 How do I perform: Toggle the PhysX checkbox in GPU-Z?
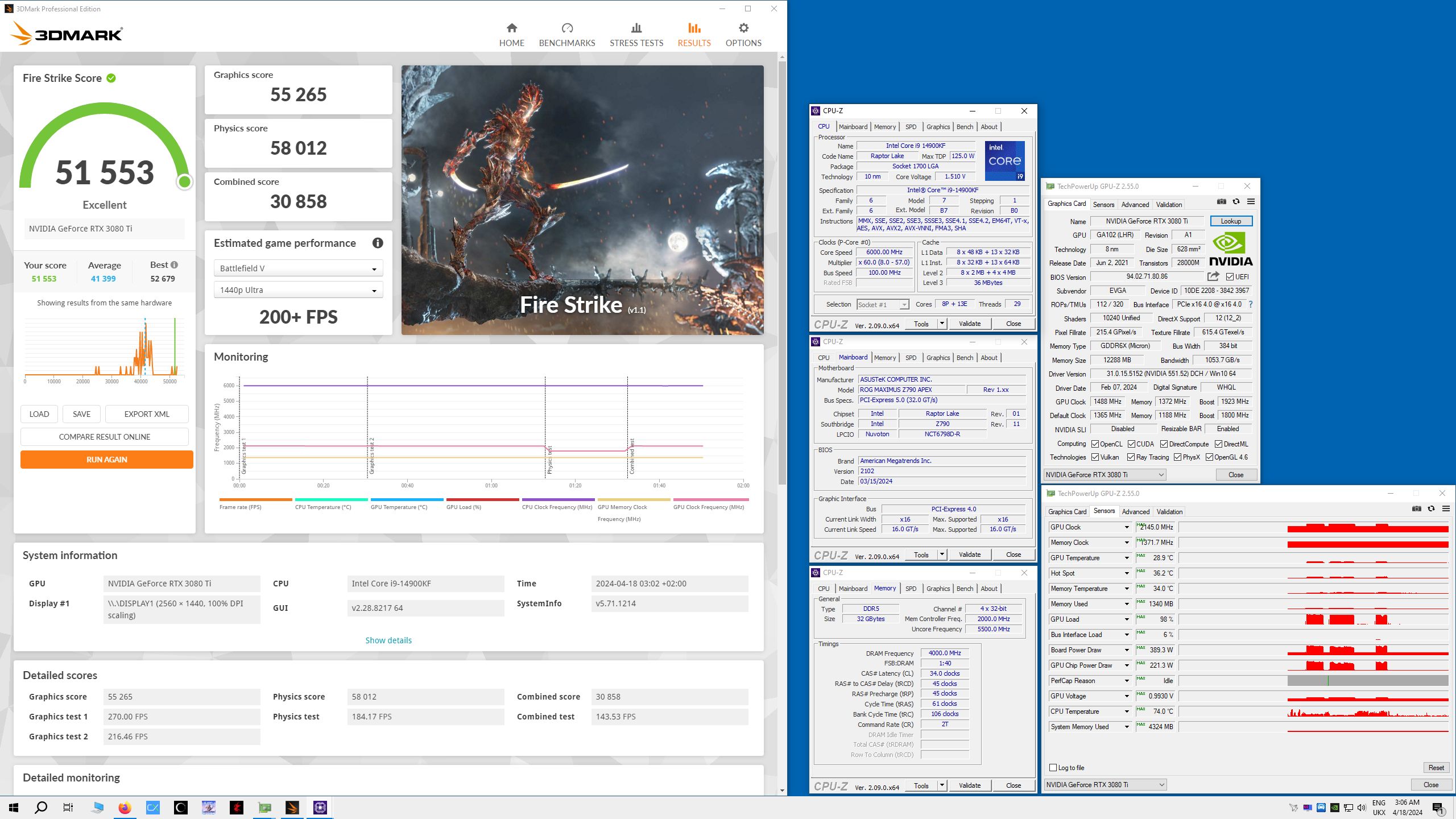(1177, 457)
